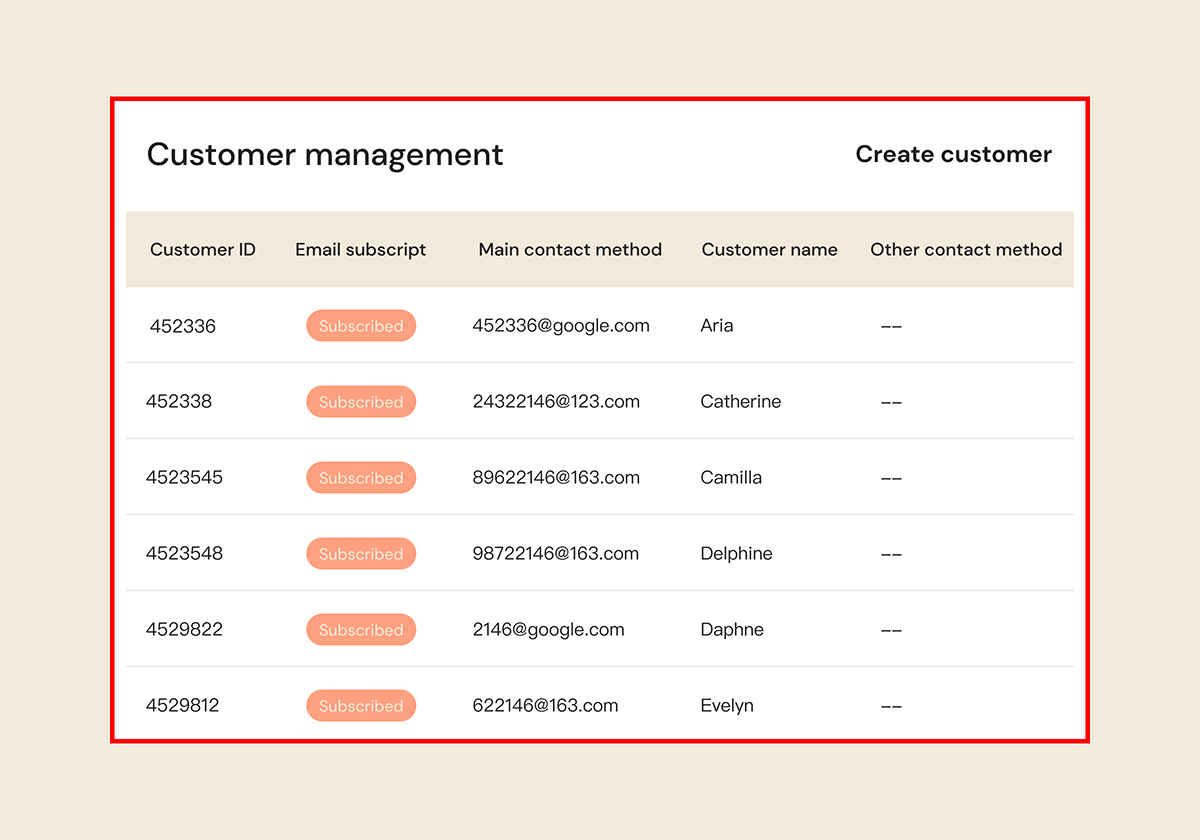Click the other contact dashes in Aria's row

tap(891, 326)
